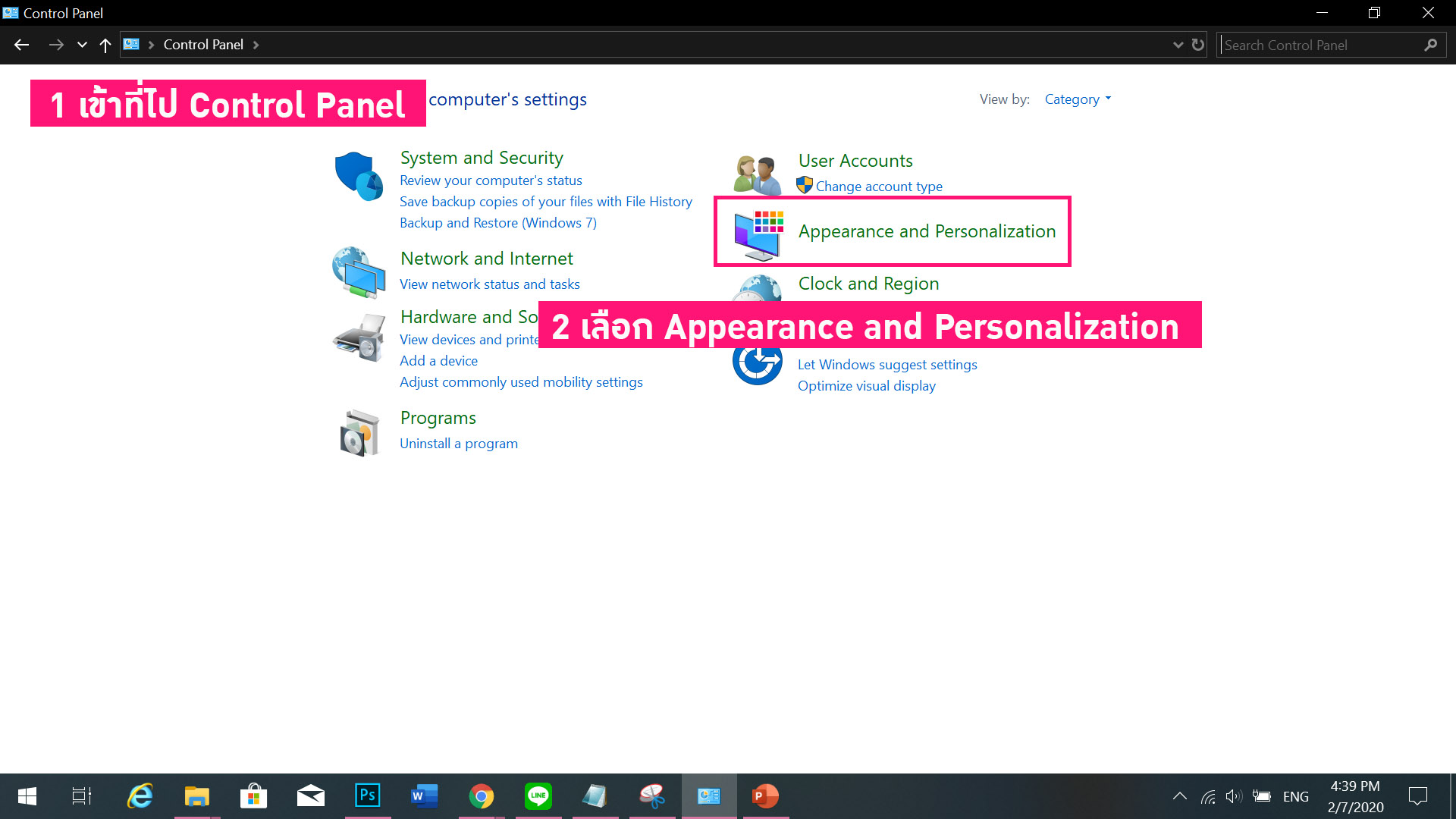Go back with the back arrow
Viewport: 1456px width, 819px height.
21,45
